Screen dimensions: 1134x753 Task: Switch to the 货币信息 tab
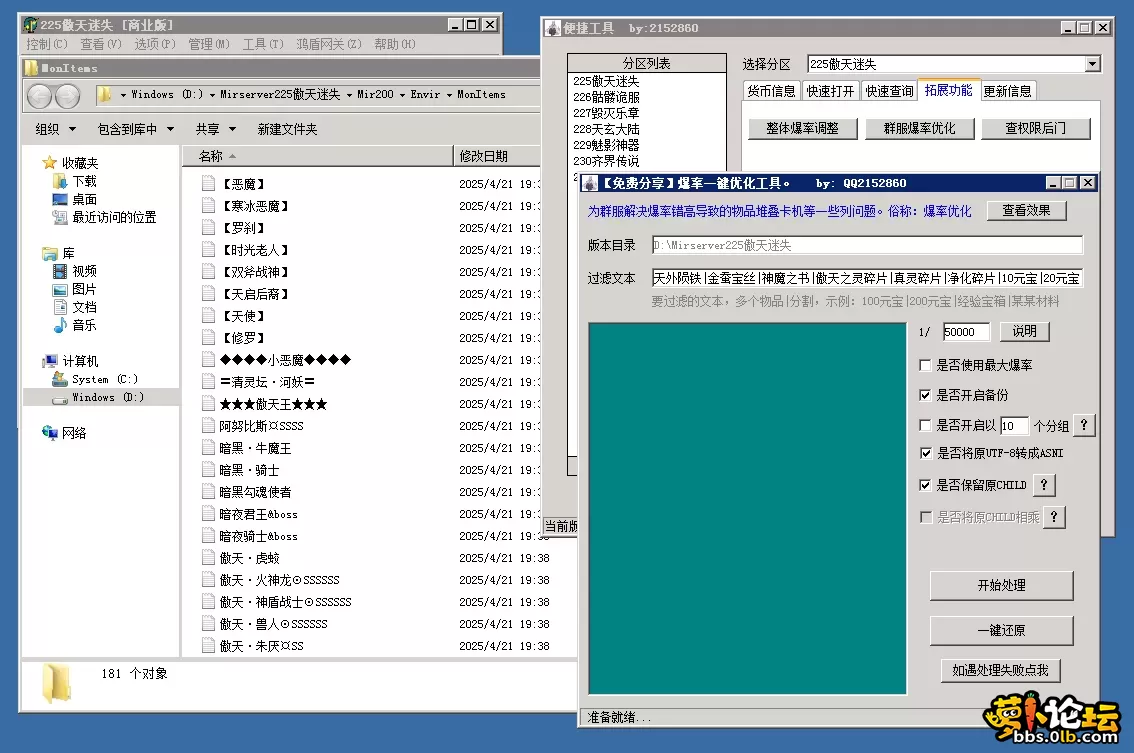point(771,91)
